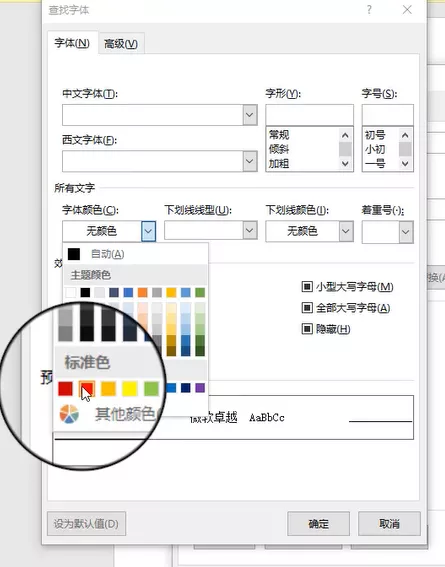Toggle the 小型大写字母(M) checkbox
This screenshot has height=567, width=445.
(x=307, y=287)
